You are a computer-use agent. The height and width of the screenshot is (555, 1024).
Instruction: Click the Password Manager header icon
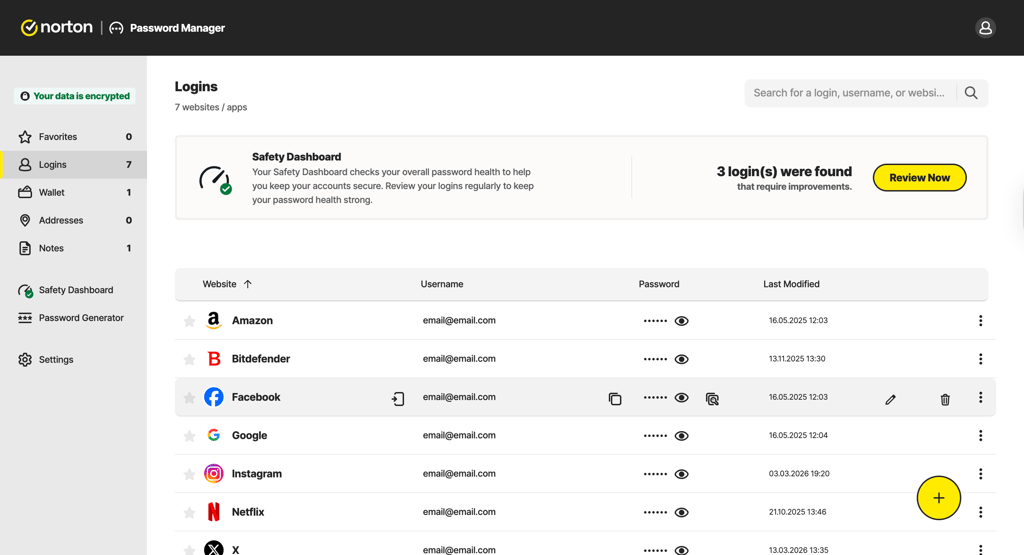point(116,28)
